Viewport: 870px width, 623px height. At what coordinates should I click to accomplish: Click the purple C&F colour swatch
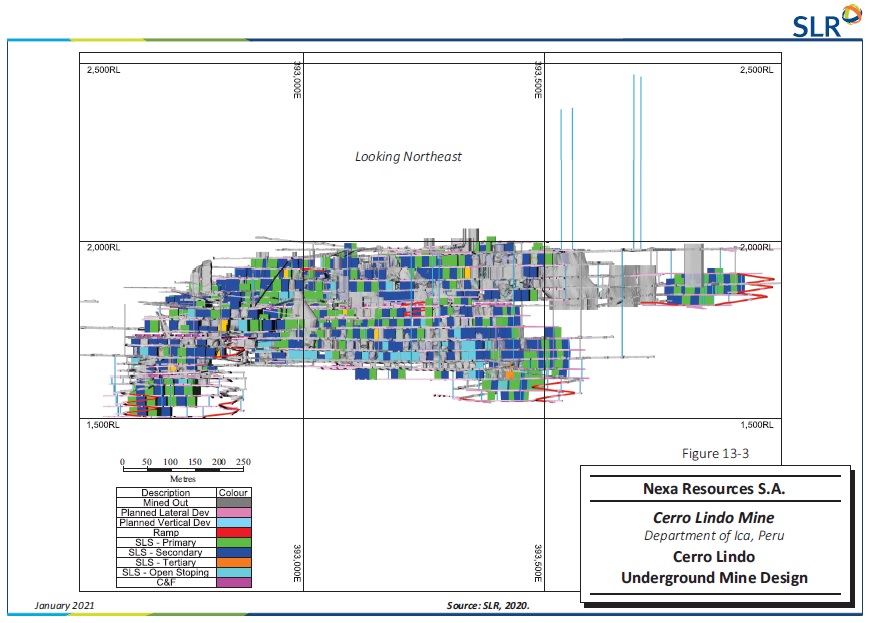click(x=232, y=583)
